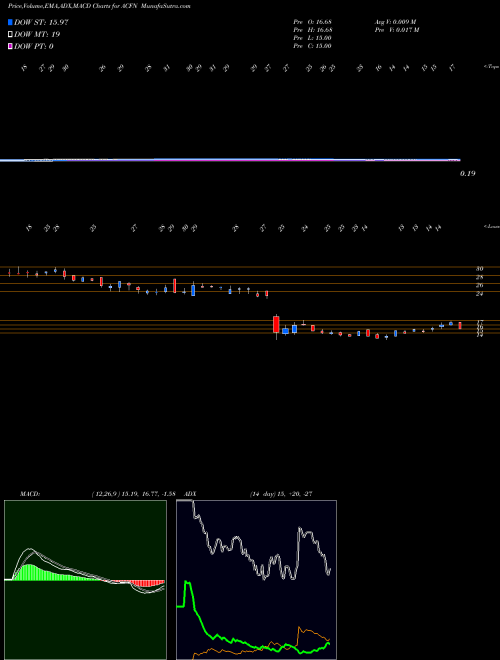Click the price axis label 26
500x660 pixels.
coord(479,285)
